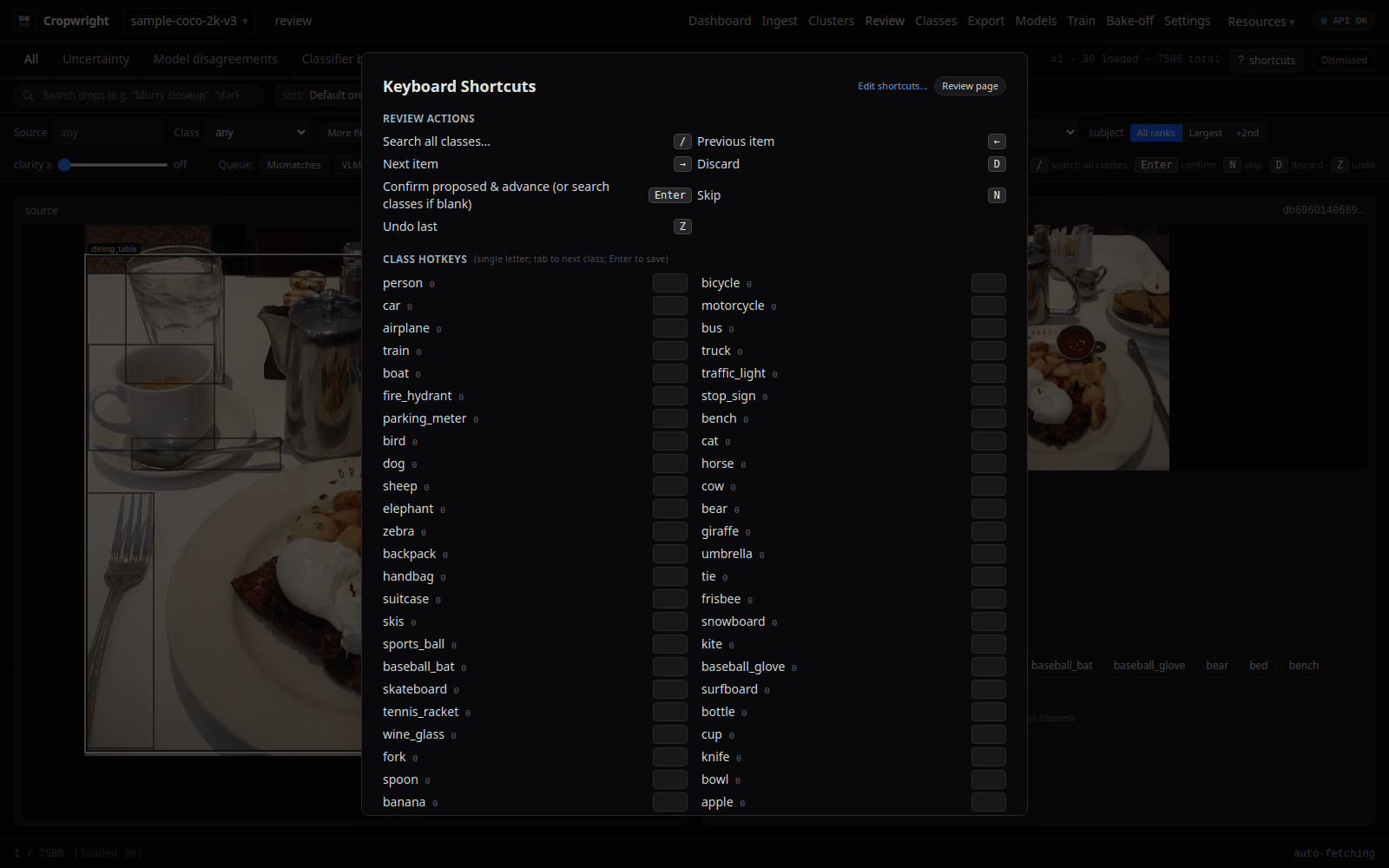Focus the hotkey field for person
Viewport: 1389px width, 868px height.
click(670, 283)
